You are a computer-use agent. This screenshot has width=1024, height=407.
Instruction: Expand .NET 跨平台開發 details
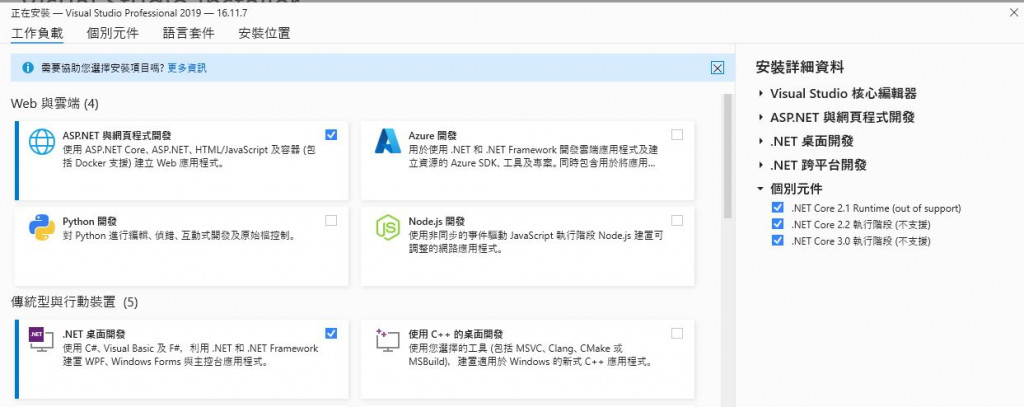761,165
